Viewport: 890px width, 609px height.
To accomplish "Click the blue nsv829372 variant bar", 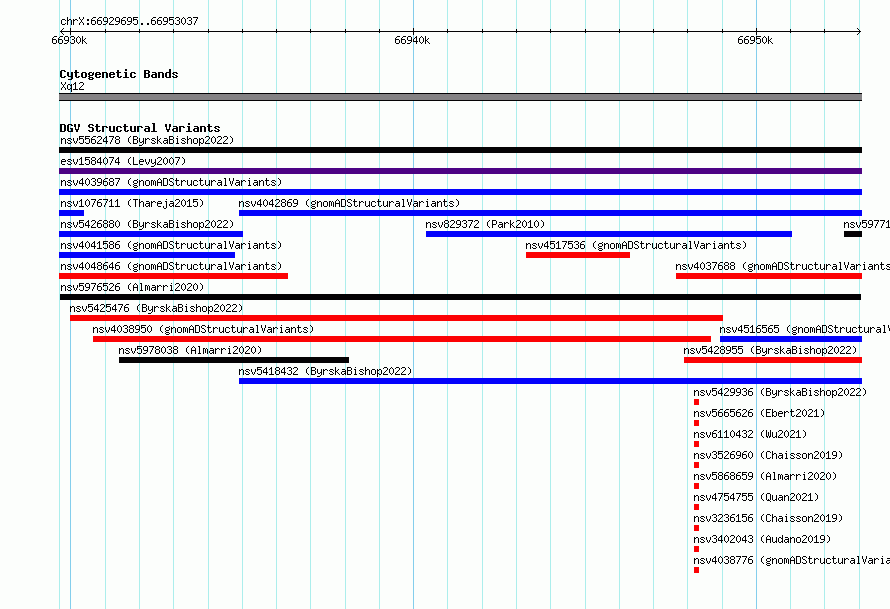I will point(609,234).
